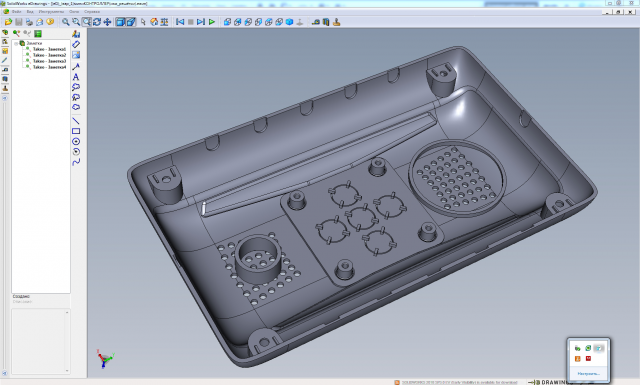This screenshot has height=385, width=640.
Task: Click Настроить... link in tray popup
Action: click(588, 373)
